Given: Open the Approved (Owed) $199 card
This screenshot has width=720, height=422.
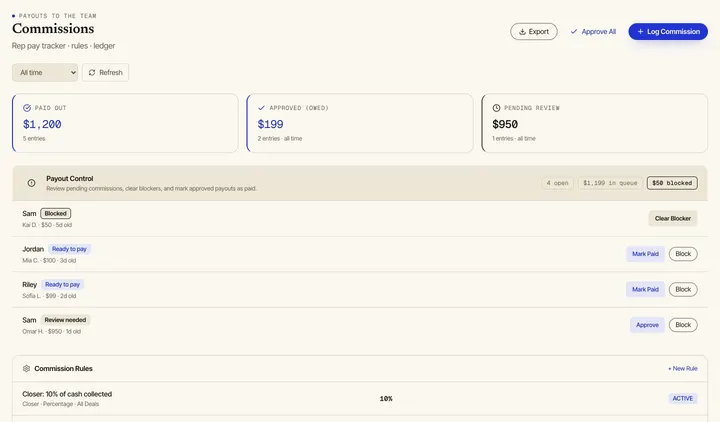Looking at the screenshot, I should tap(360, 123).
